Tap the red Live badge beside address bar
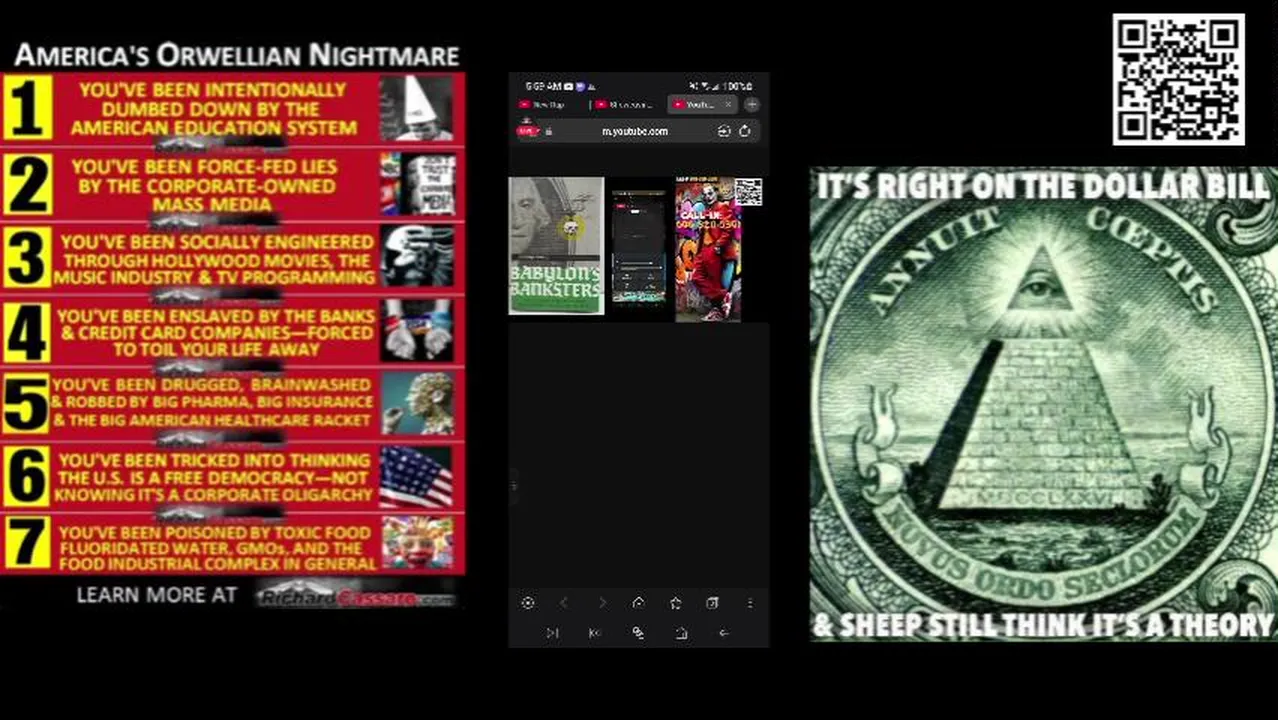The image size is (1278, 720). pos(526,131)
